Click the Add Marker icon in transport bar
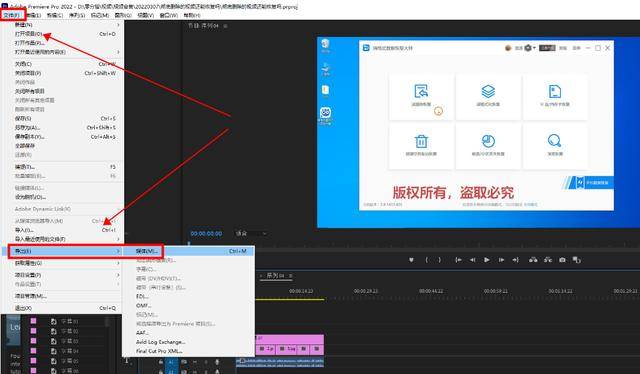640x374 pixels. tap(411, 260)
